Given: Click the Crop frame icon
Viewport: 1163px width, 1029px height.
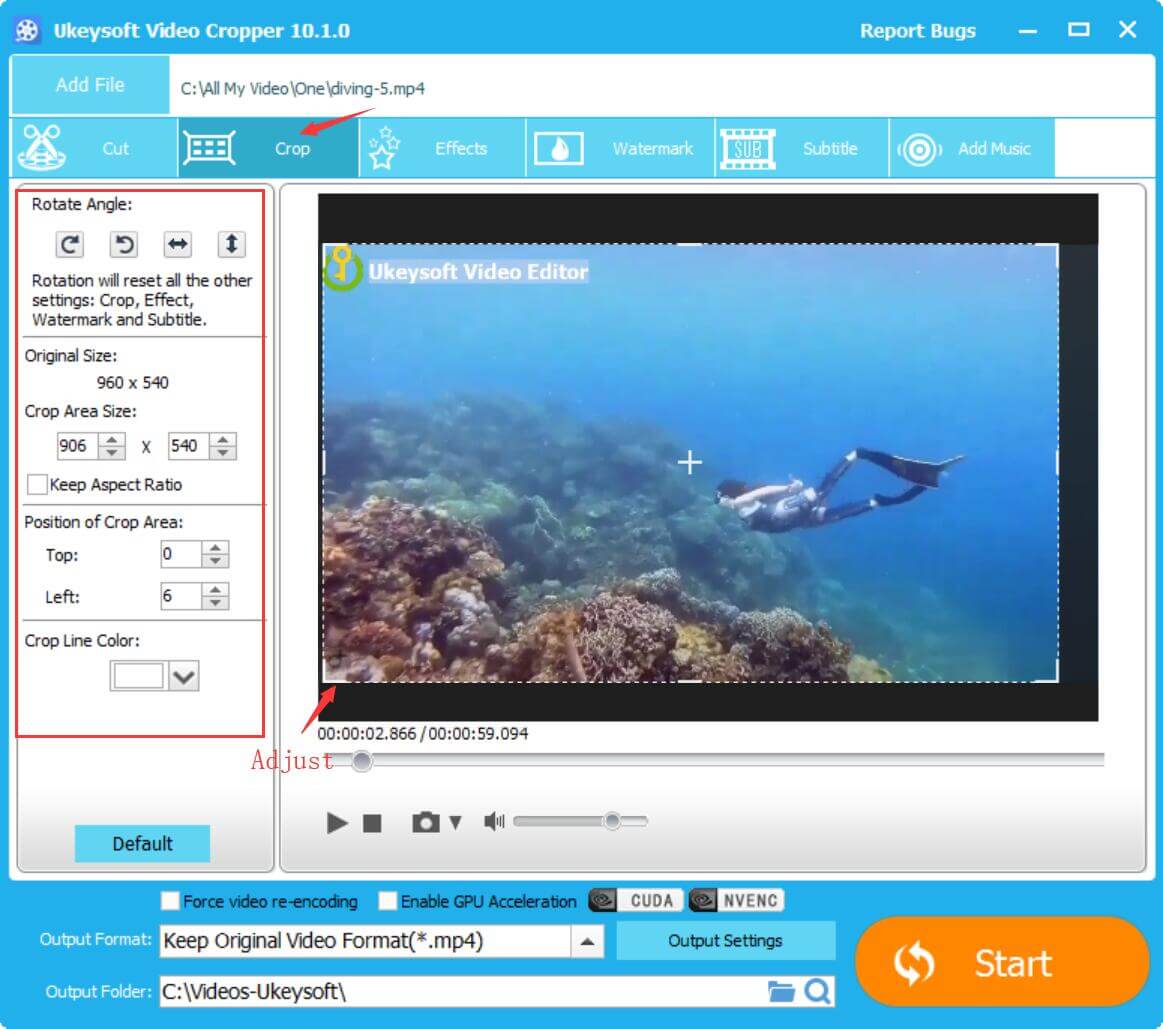Looking at the screenshot, I should click(209, 148).
